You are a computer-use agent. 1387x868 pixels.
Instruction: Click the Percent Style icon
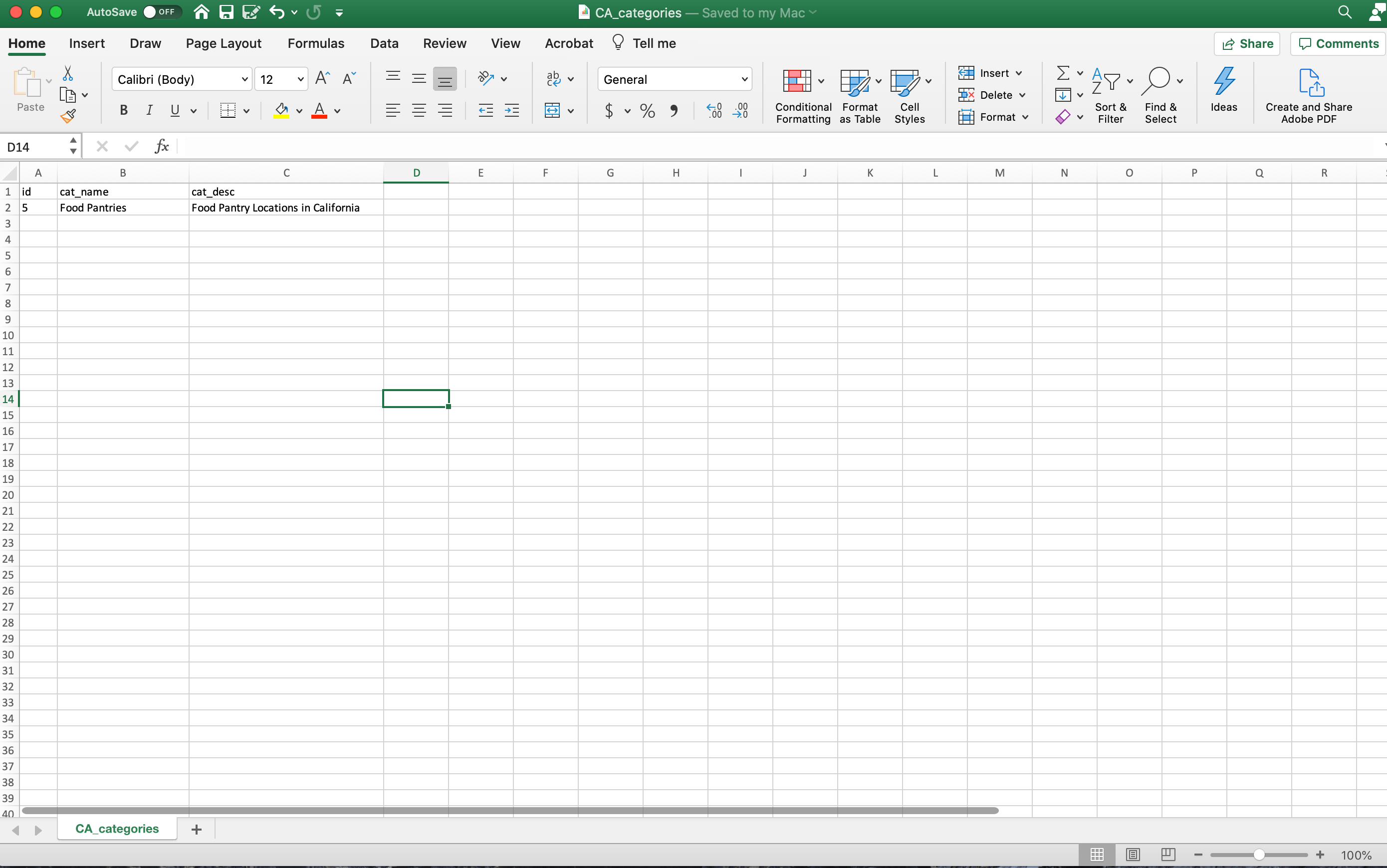click(647, 110)
